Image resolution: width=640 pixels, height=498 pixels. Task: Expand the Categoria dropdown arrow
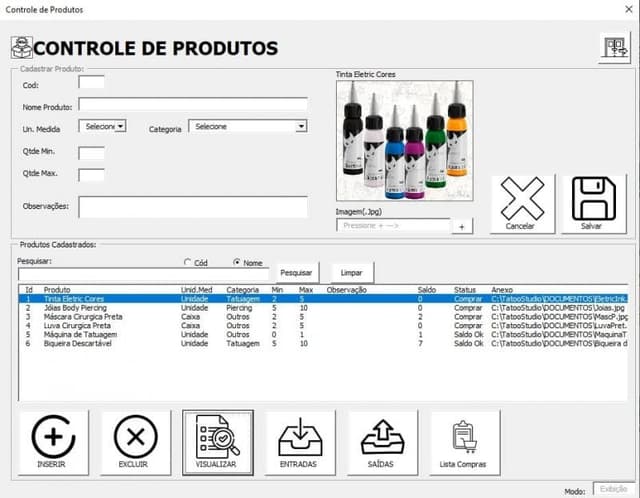[301, 126]
